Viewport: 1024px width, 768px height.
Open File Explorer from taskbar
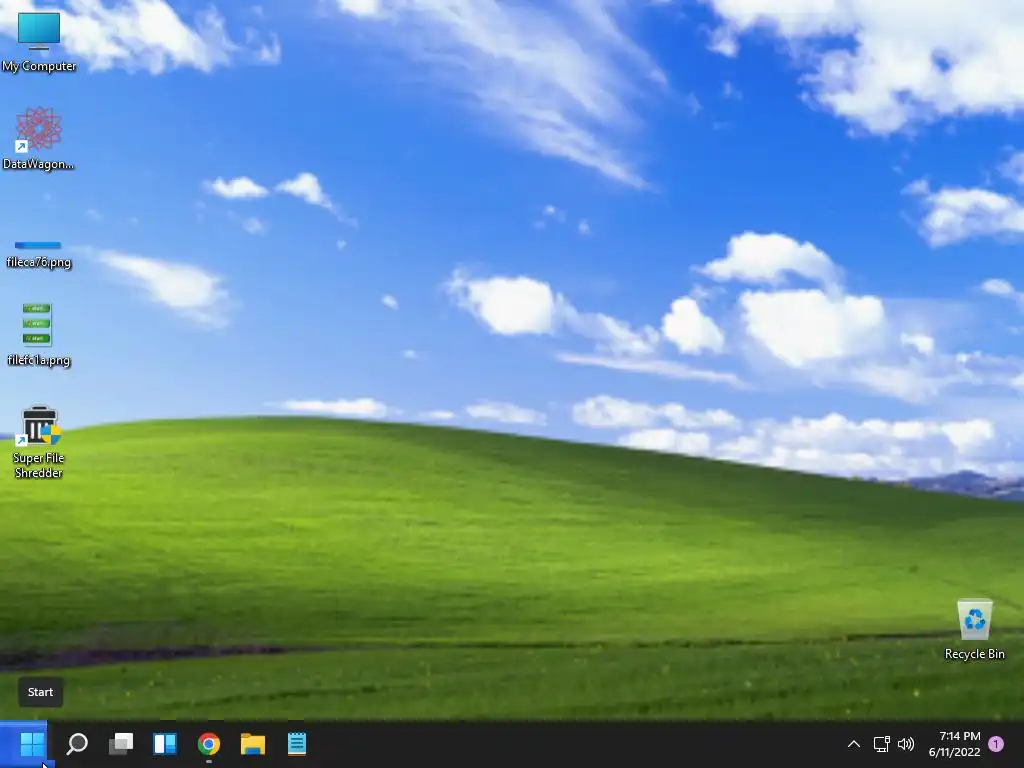click(253, 744)
